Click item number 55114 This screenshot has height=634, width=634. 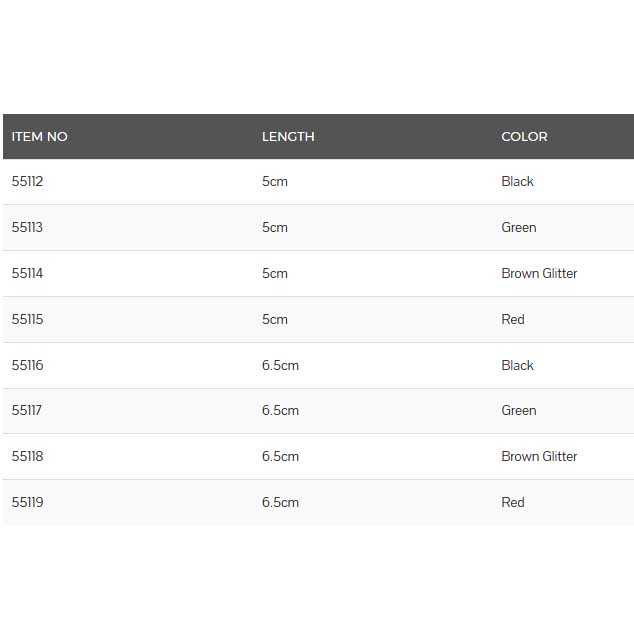28,274
